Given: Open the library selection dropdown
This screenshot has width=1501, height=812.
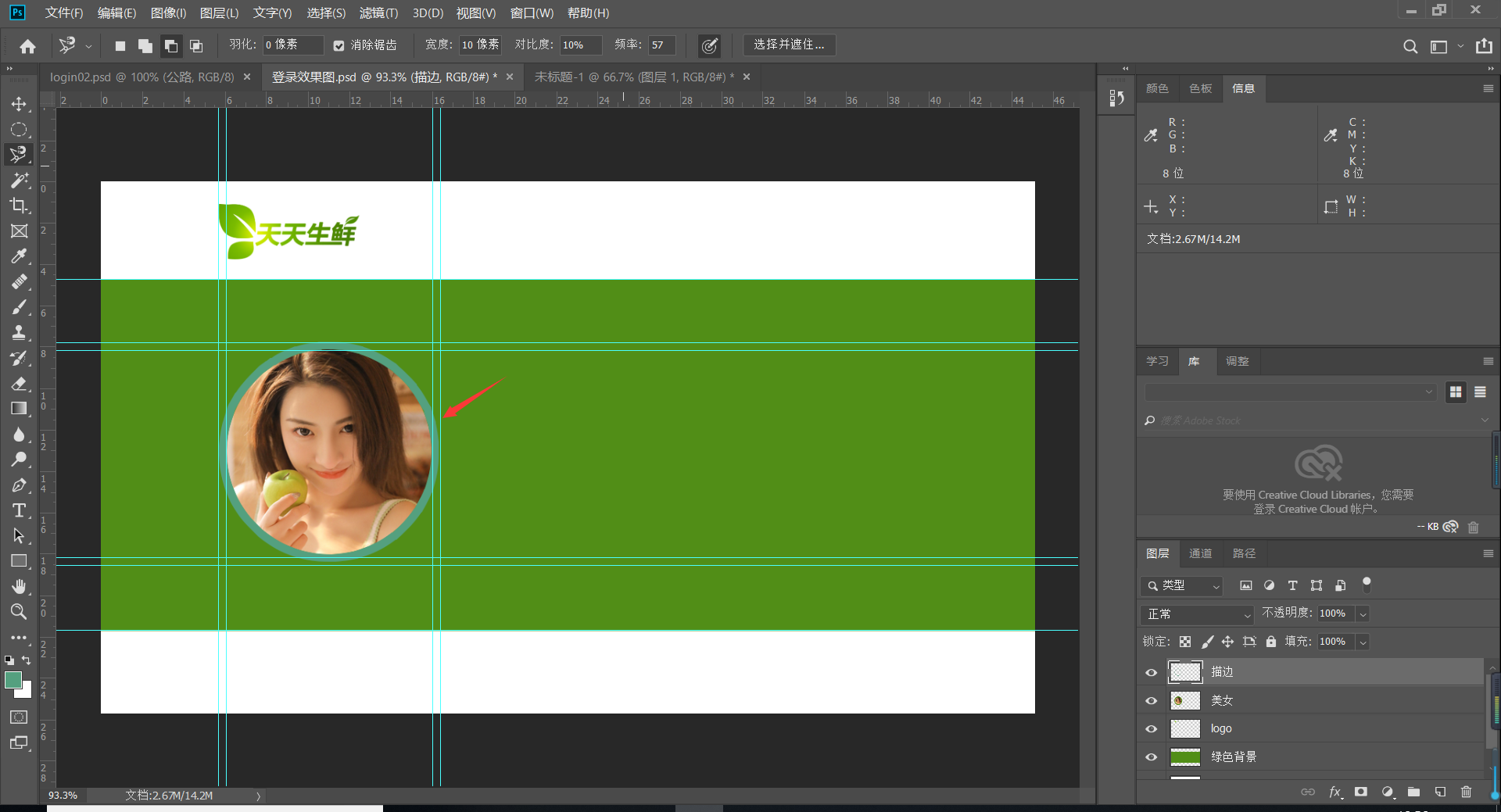Looking at the screenshot, I should pyautogui.click(x=1291, y=392).
